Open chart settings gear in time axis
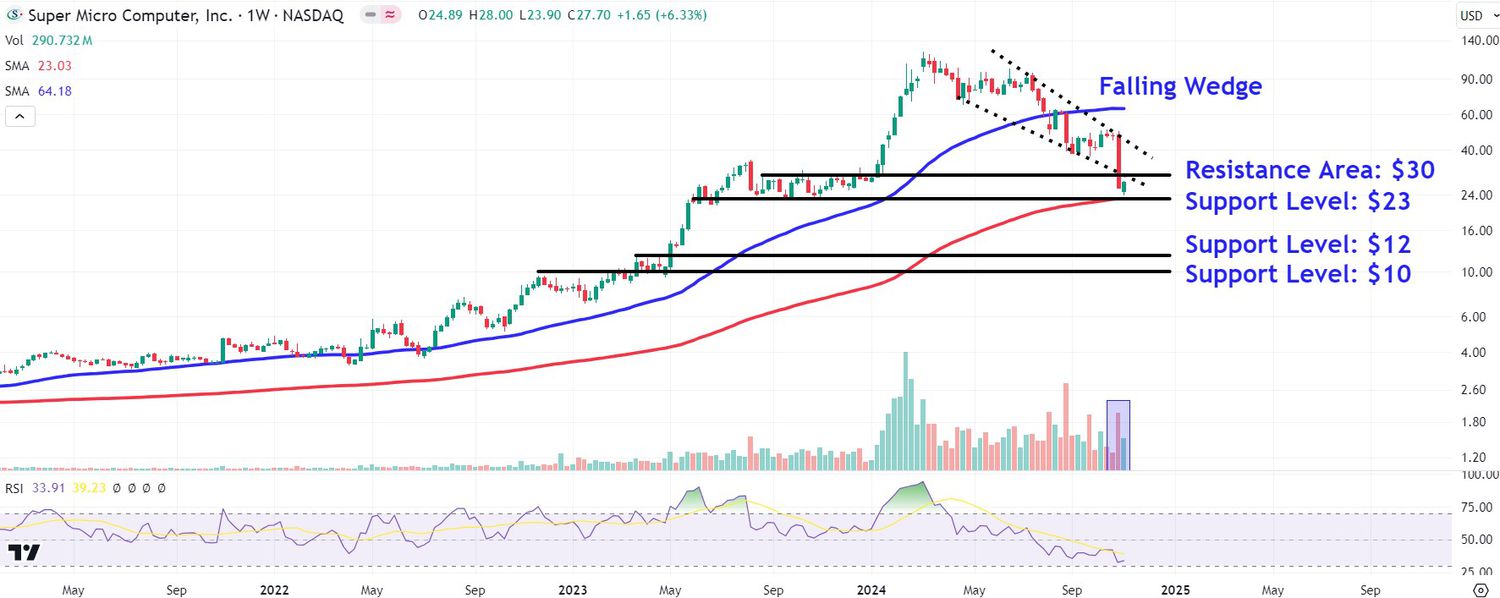Image resolution: width=1500 pixels, height=598 pixels. [x=1481, y=590]
